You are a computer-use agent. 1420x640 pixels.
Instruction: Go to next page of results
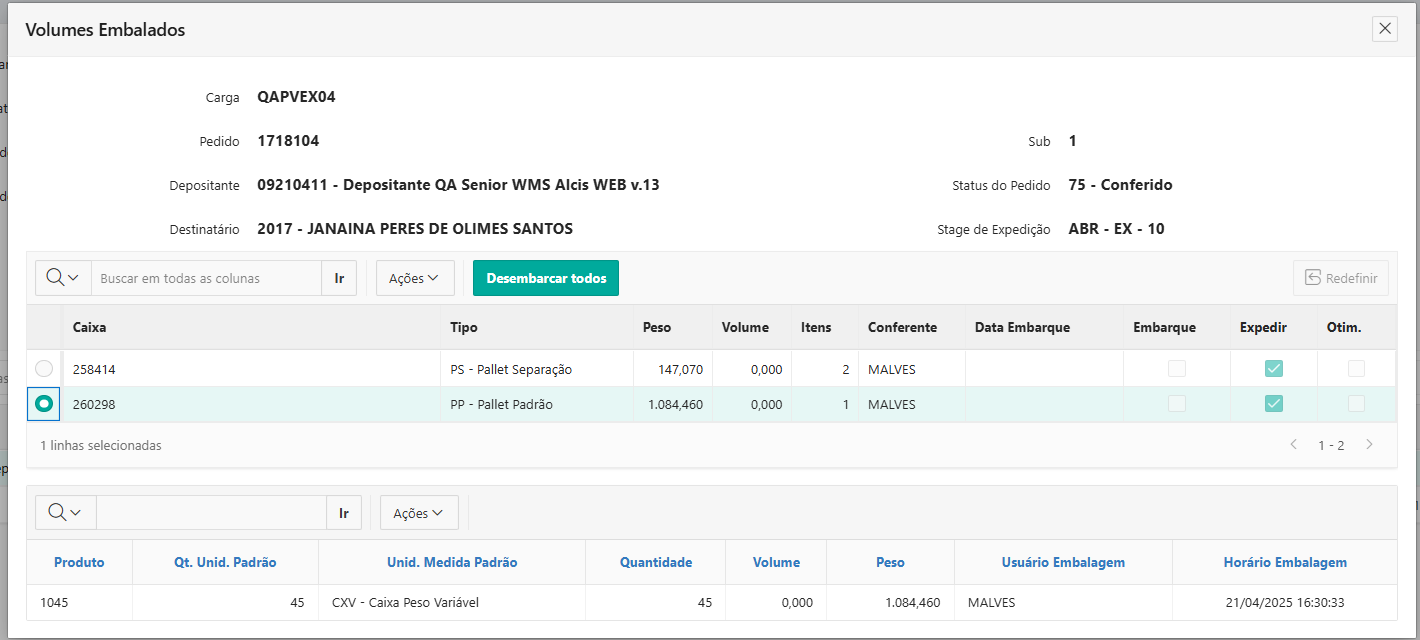coord(1369,445)
